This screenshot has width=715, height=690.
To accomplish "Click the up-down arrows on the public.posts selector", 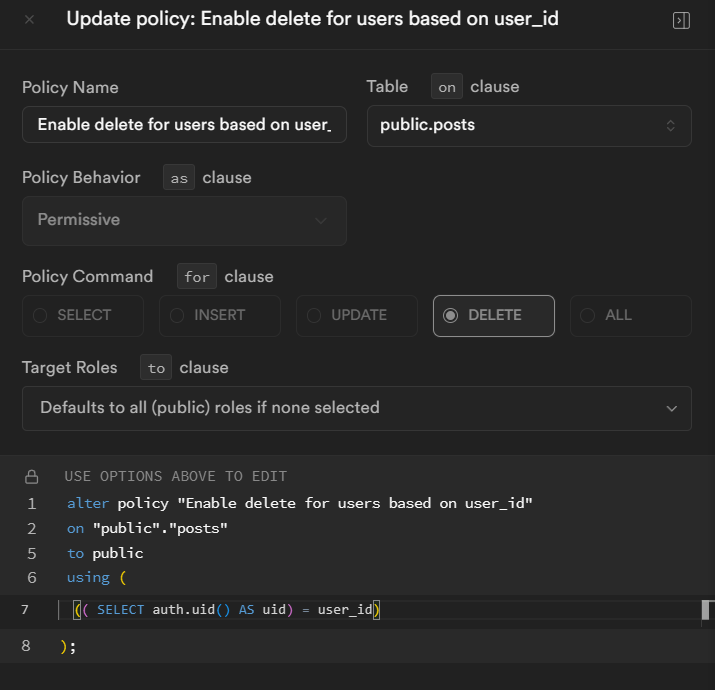I will click(670, 125).
